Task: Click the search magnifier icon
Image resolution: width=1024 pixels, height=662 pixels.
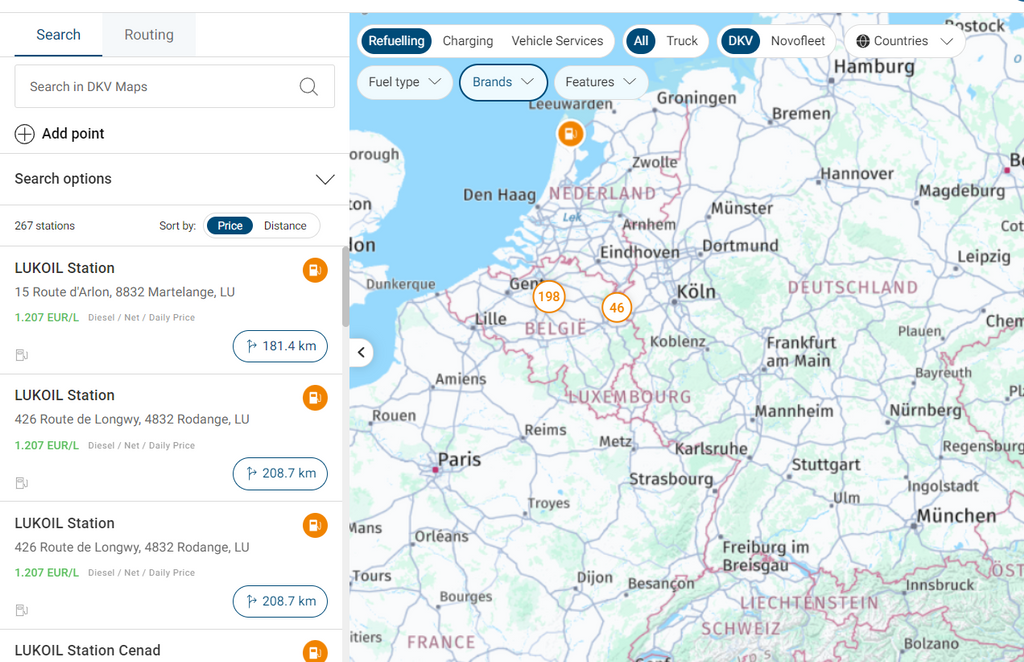Action: (x=308, y=86)
